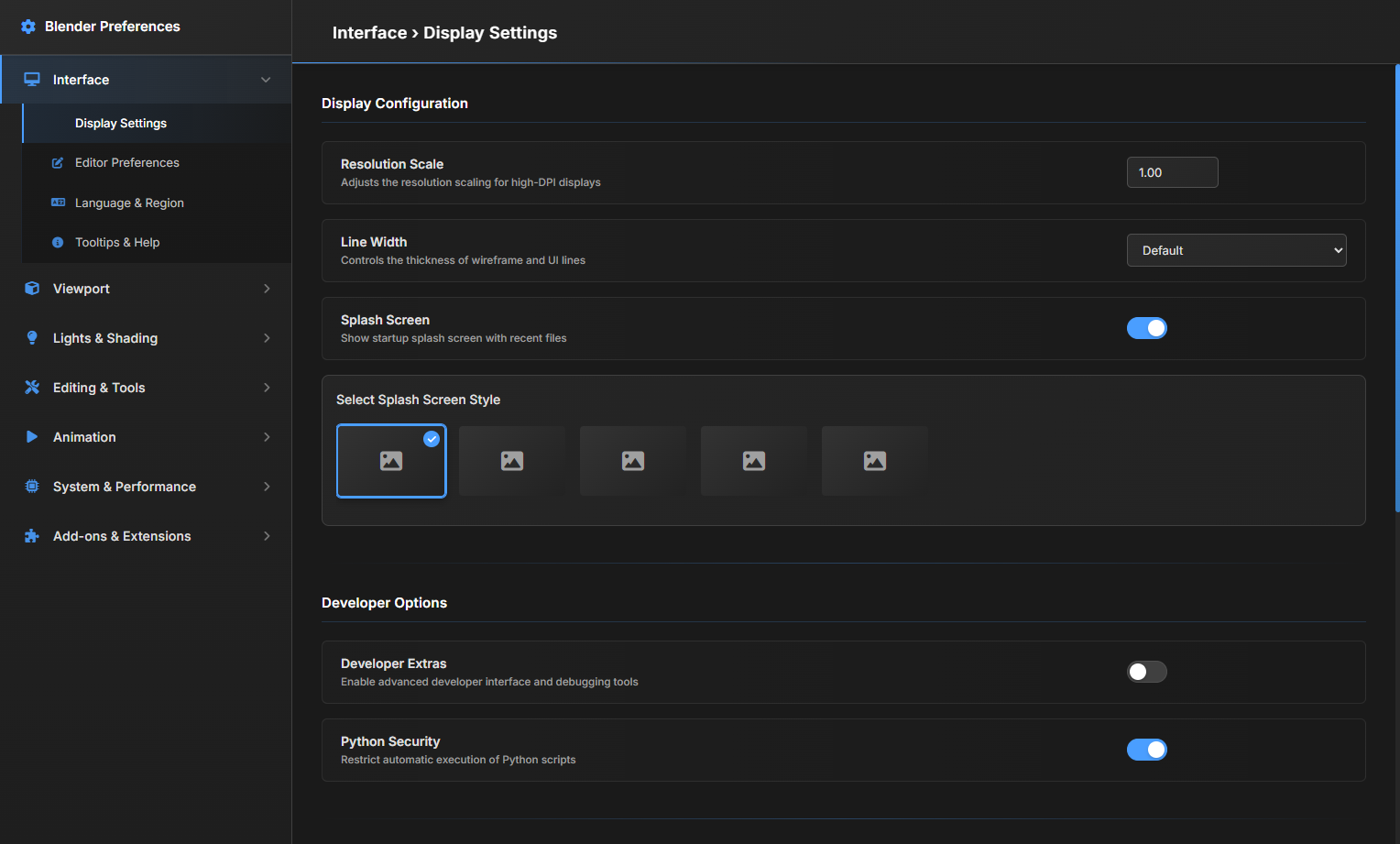The width and height of the screenshot is (1400, 844).
Task: Expand the System & Performance chevron
Action: [x=267, y=487]
